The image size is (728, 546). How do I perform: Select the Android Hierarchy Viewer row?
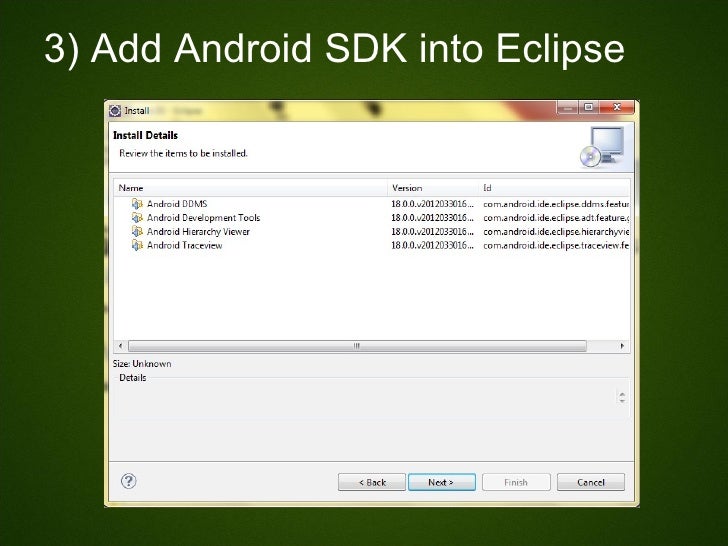click(x=372, y=231)
